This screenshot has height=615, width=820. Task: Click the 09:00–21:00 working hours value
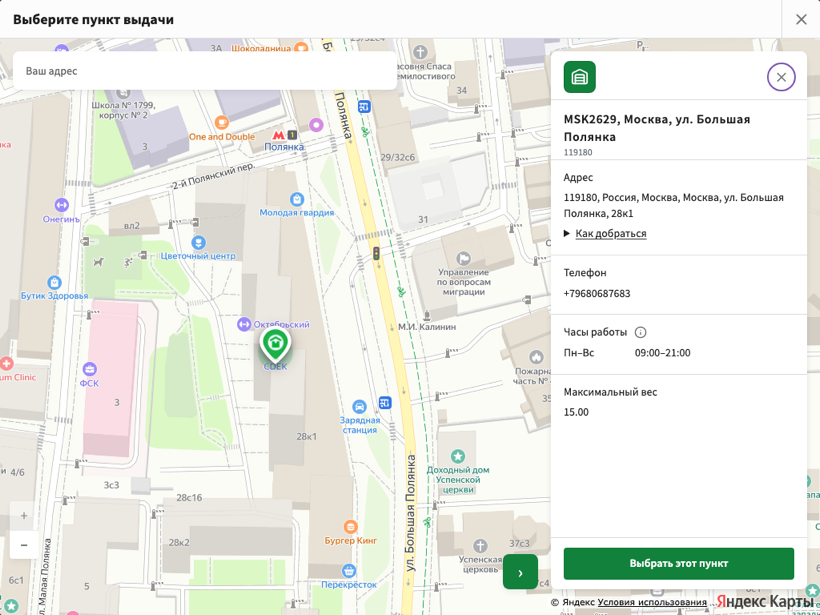click(663, 353)
